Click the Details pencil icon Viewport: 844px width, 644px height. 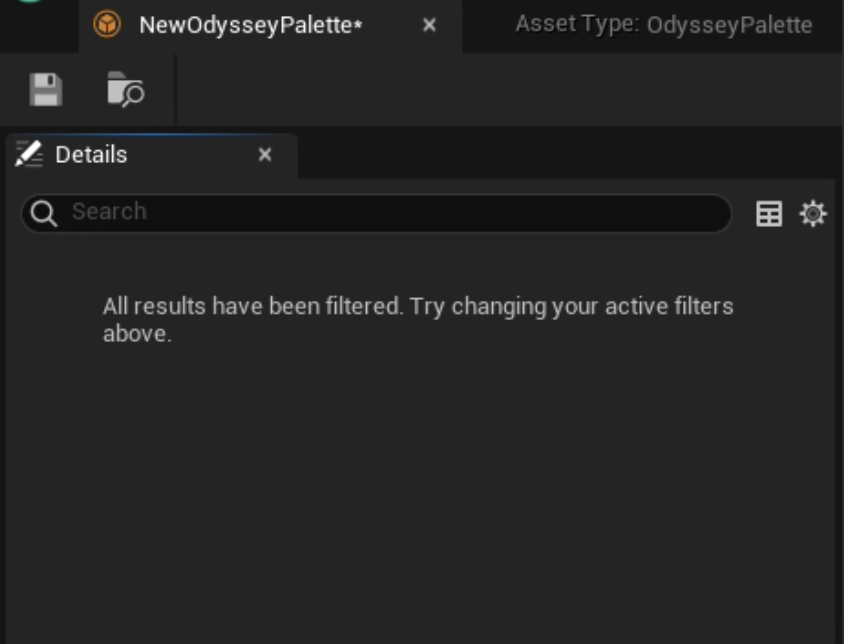tap(29, 154)
